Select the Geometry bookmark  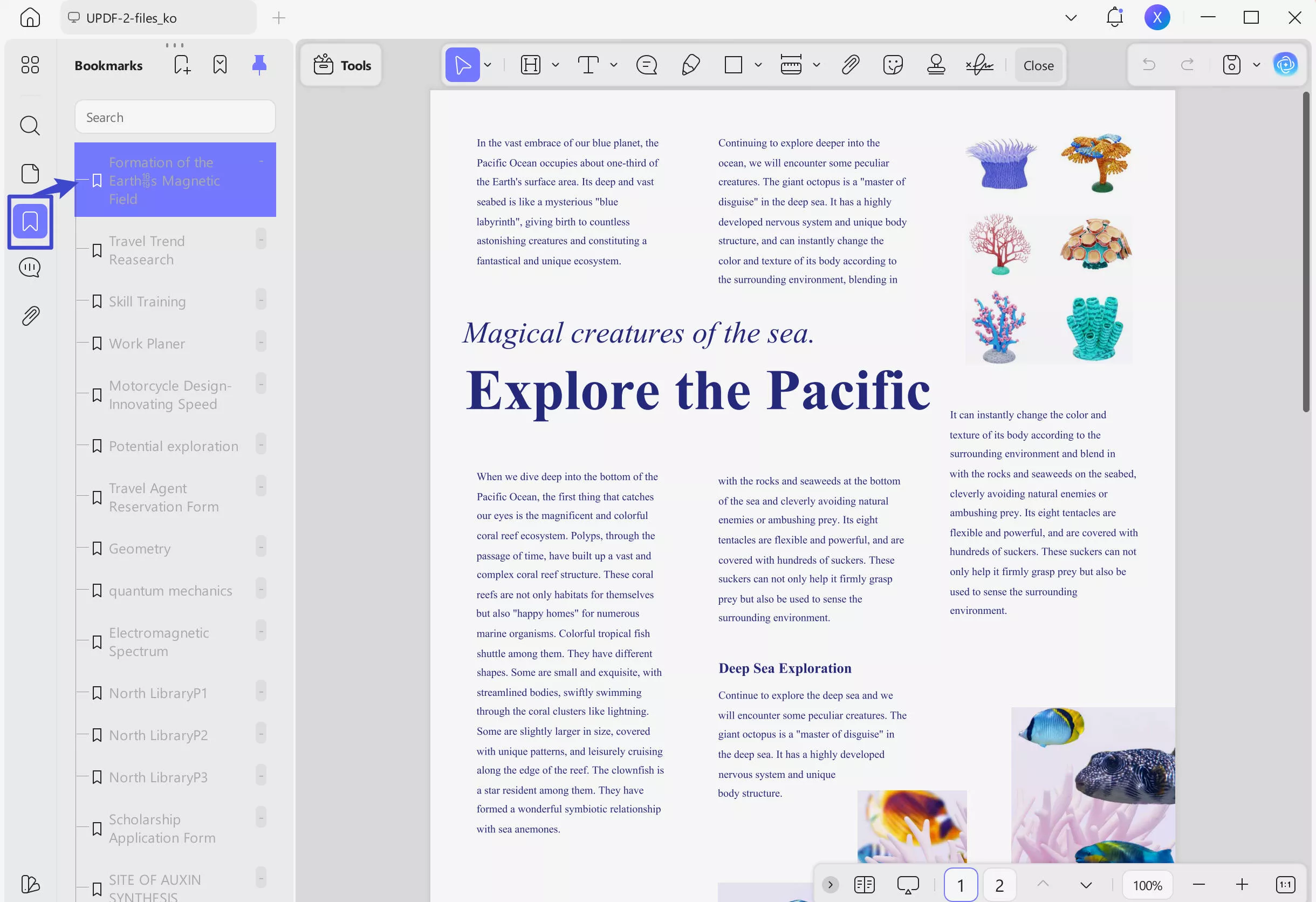point(175,549)
